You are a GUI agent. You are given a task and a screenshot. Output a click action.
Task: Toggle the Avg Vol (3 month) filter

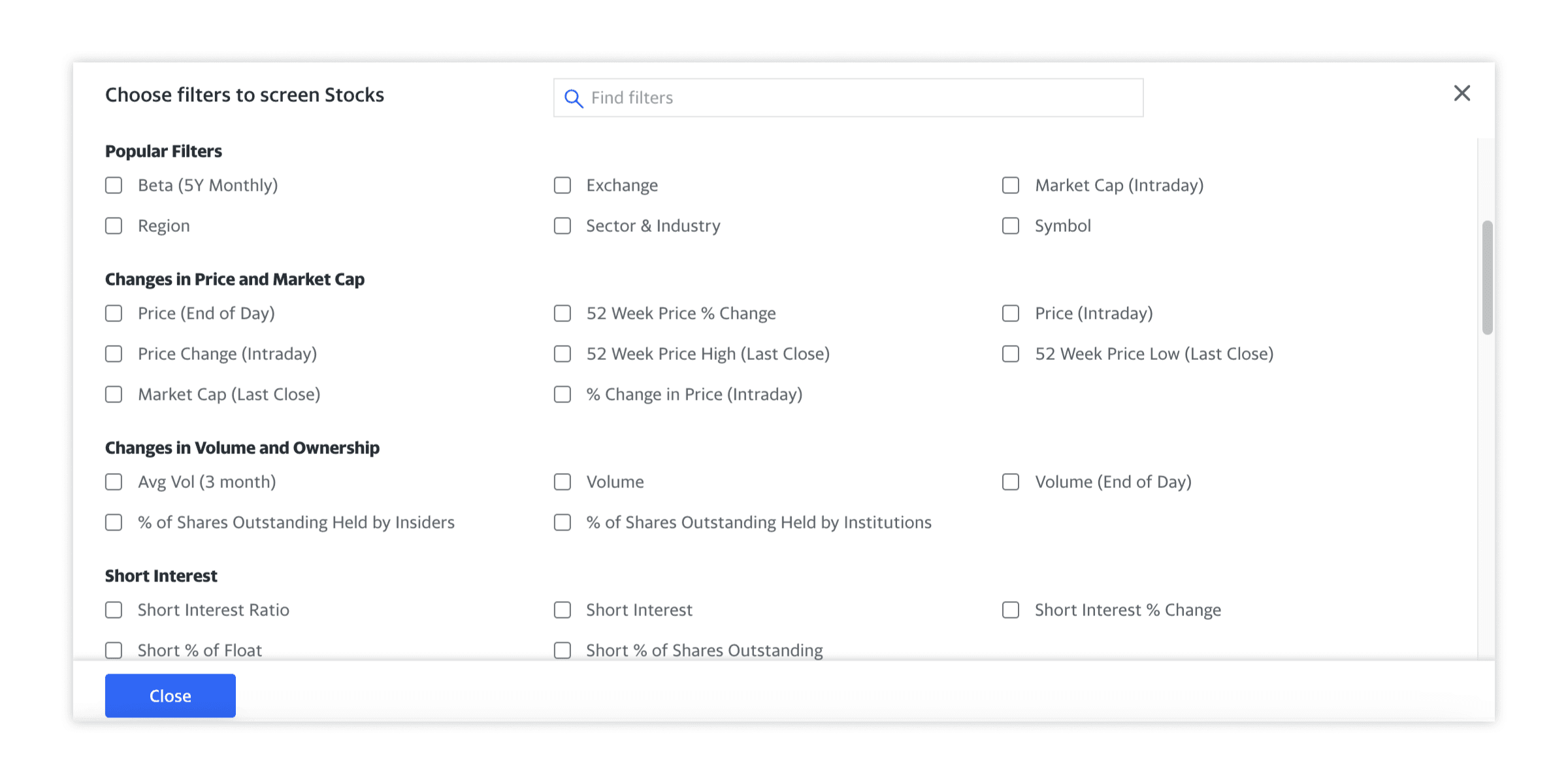pos(114,482)
